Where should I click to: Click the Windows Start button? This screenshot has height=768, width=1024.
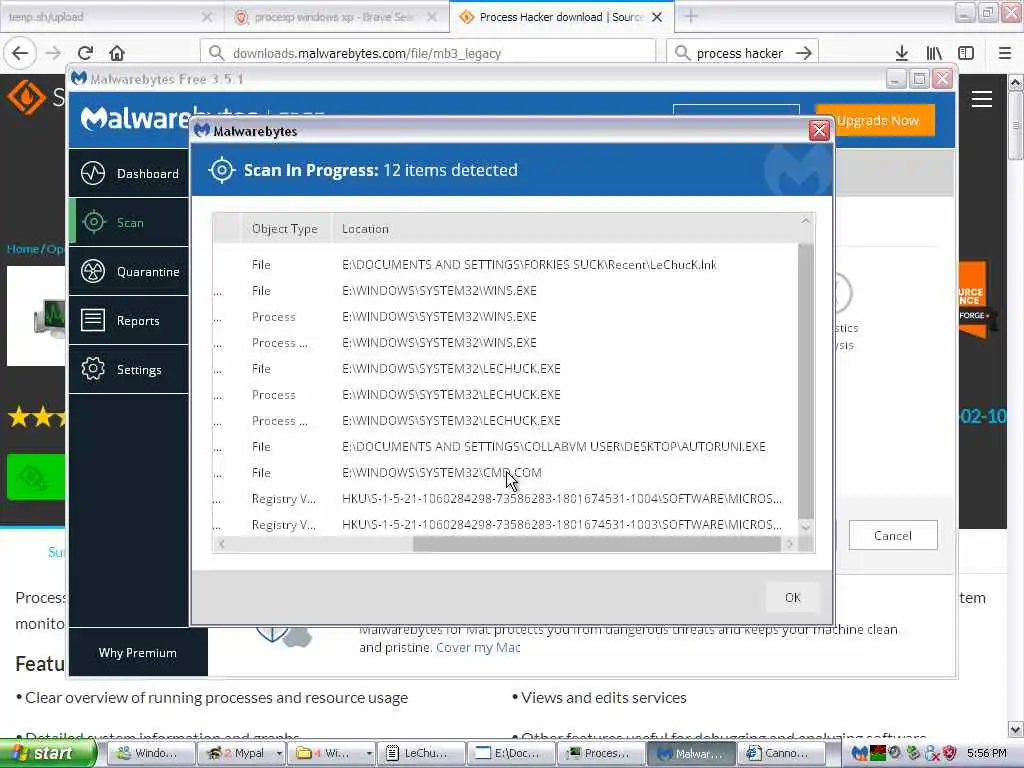coord(47,753)
